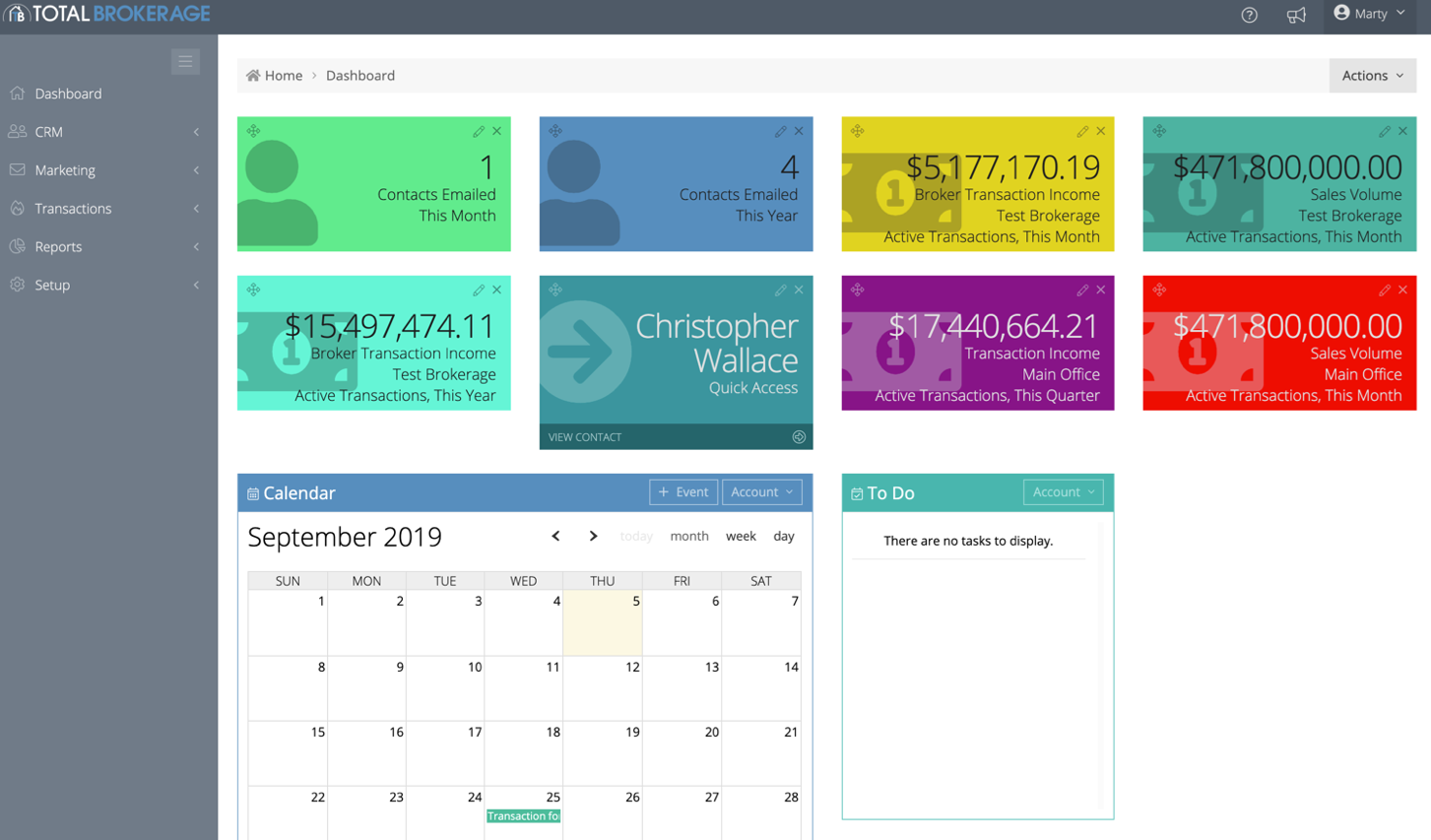Click move handle on yellow $5,177,170.19 widget
Screen dimensions: 1431x840
click(858, 131)
